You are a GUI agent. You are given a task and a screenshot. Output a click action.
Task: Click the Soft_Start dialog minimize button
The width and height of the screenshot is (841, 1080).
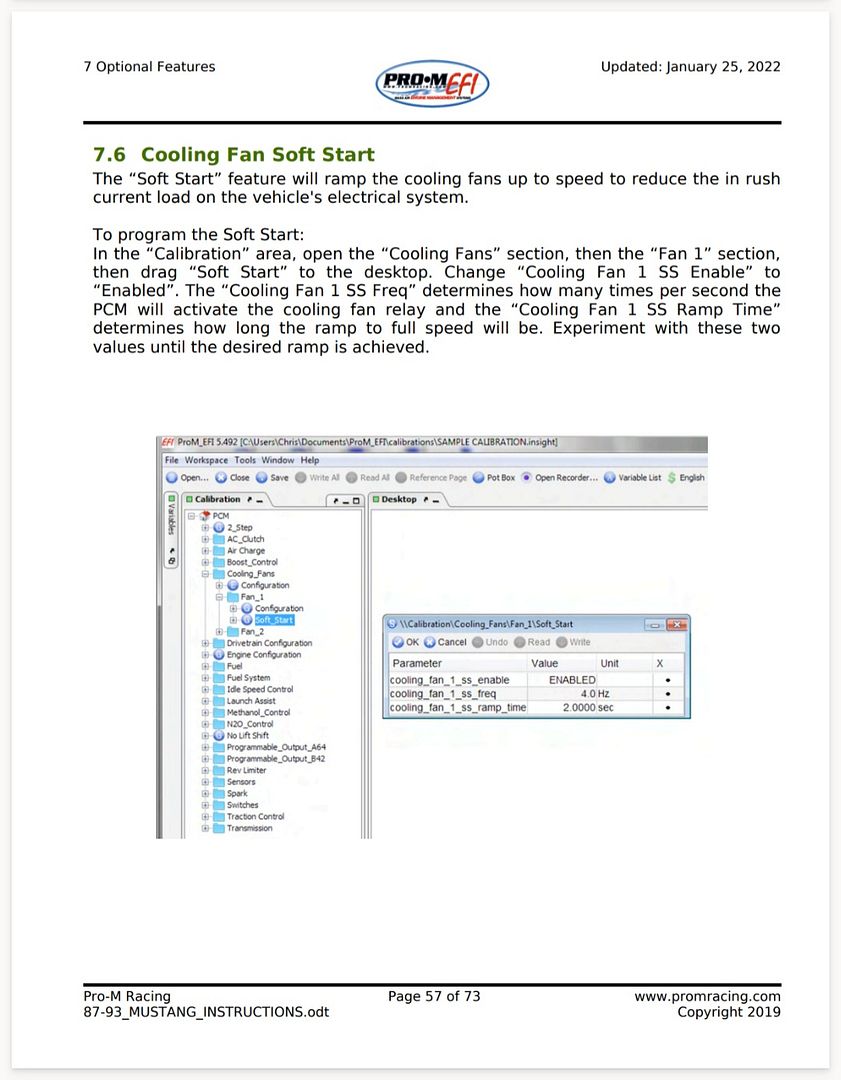(x=654, y=625)
